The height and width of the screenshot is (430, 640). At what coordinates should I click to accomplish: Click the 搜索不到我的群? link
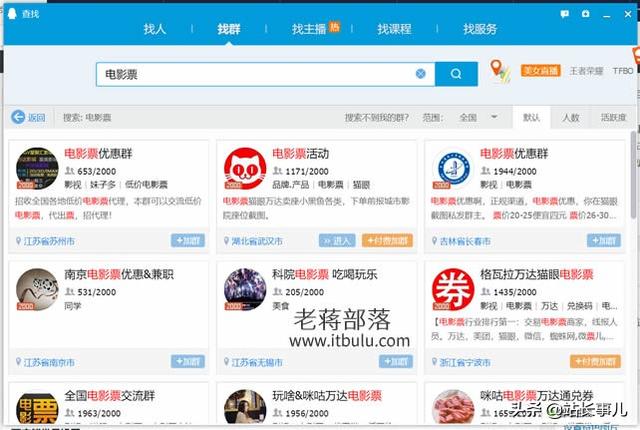pyautogui.click(x=376, y=117)
